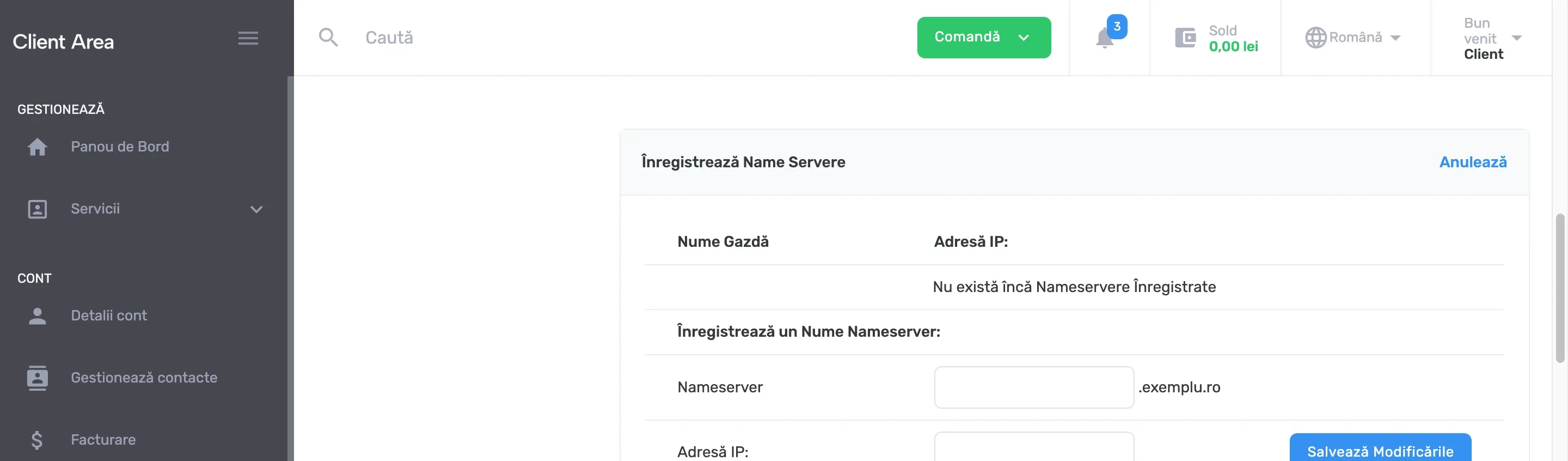1568x461 pixels.
Task: Click the page vertical scrollbar thumb
Action: [1559, 288]
